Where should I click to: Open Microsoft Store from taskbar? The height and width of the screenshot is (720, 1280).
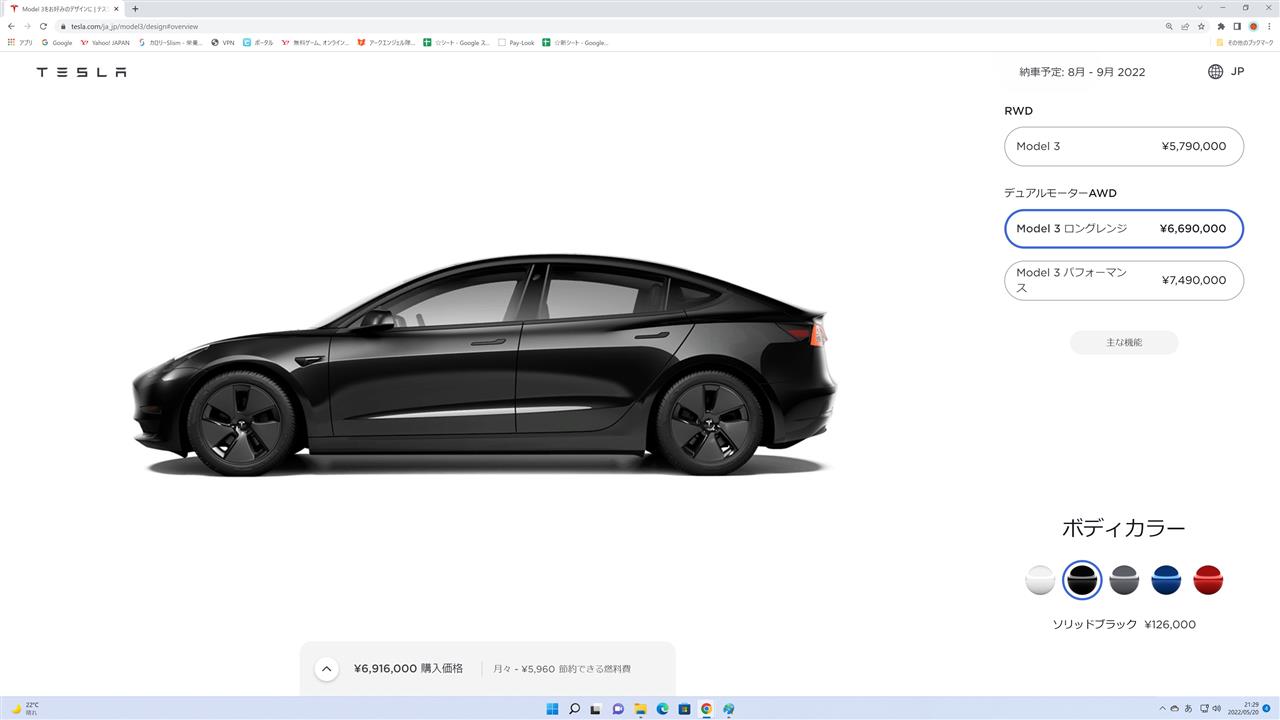tap(684, 709)
